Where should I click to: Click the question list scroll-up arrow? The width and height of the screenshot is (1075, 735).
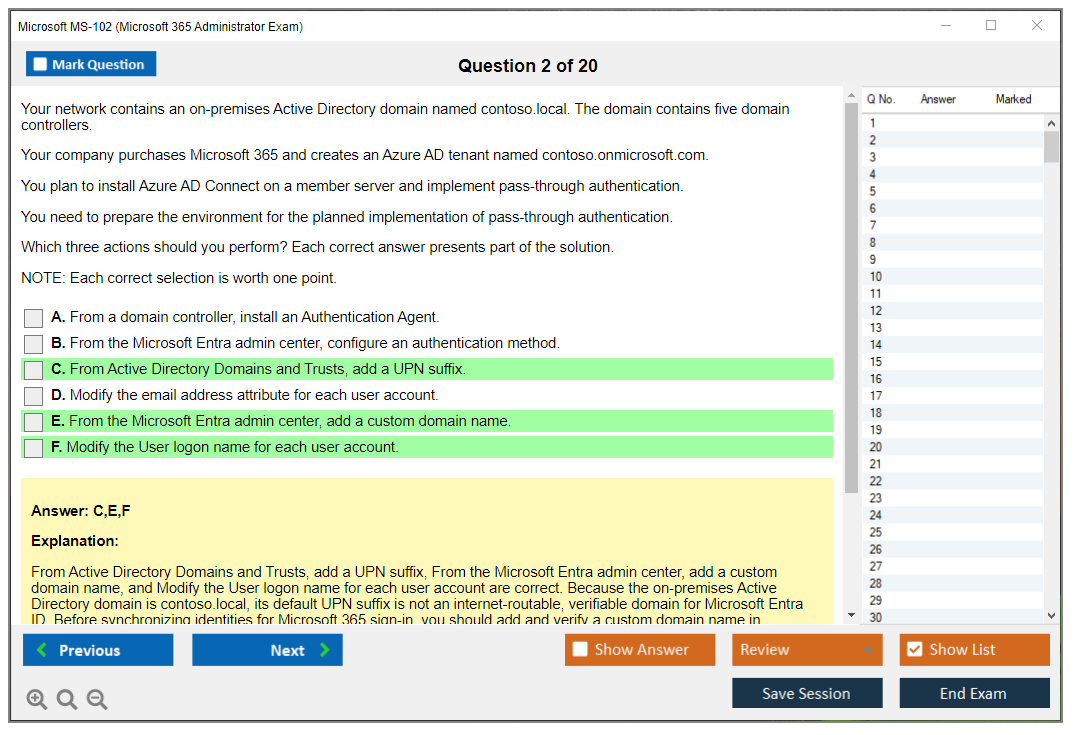click(1051, 123)
